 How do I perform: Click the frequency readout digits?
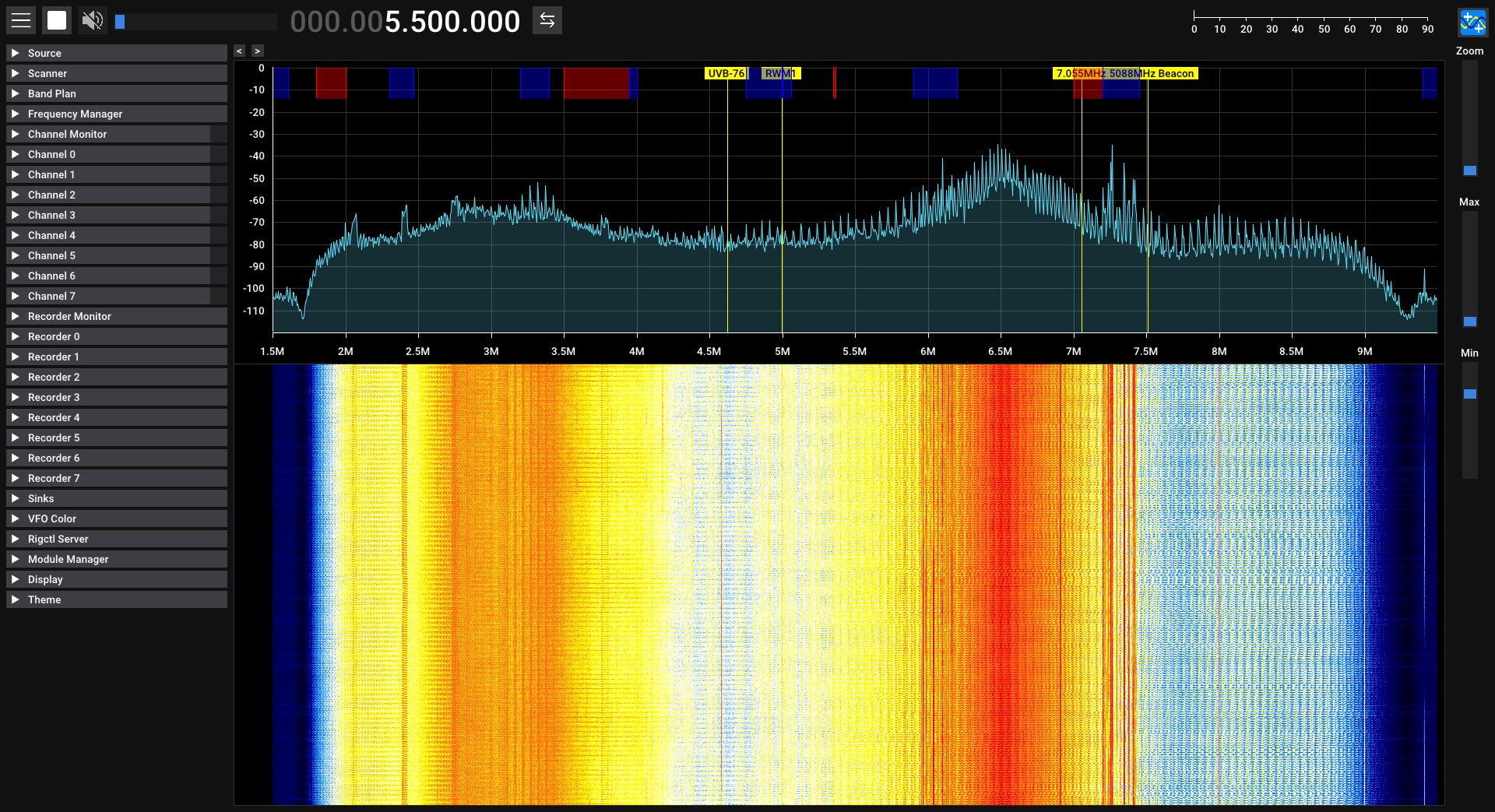pyautogui.click(x=405, y=22)
